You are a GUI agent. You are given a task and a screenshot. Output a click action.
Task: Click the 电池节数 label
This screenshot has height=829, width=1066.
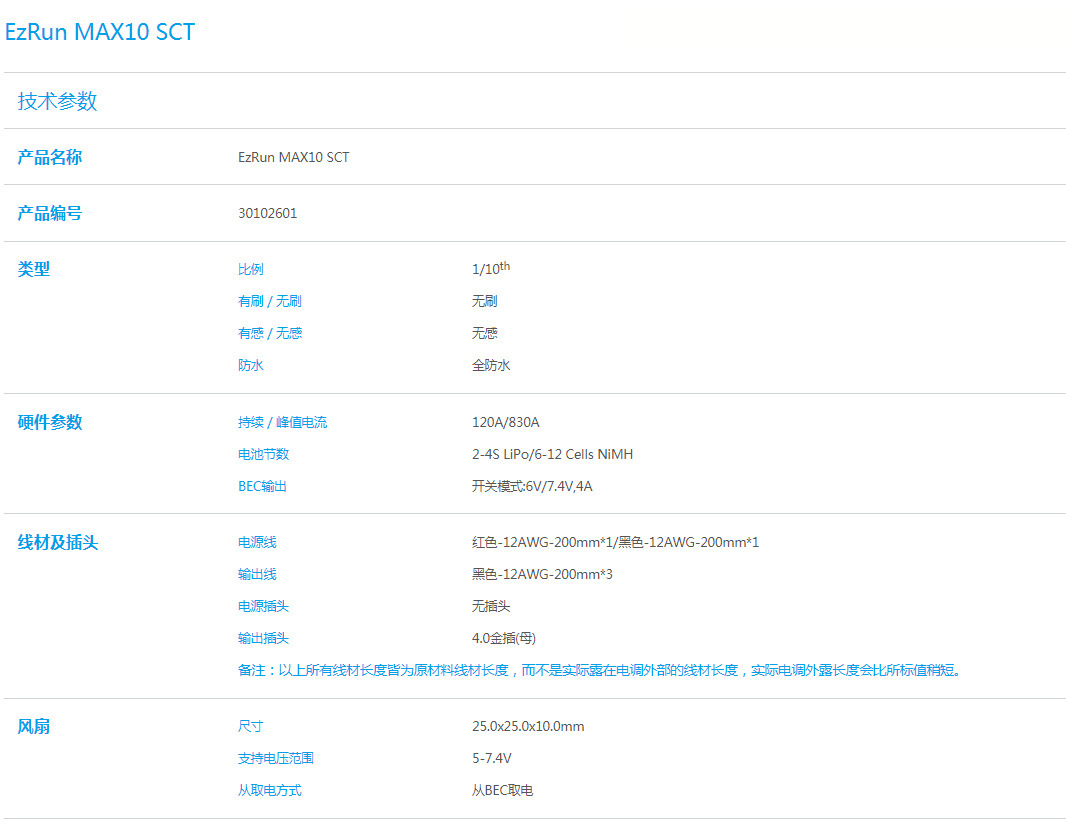[x=263, y=454]
